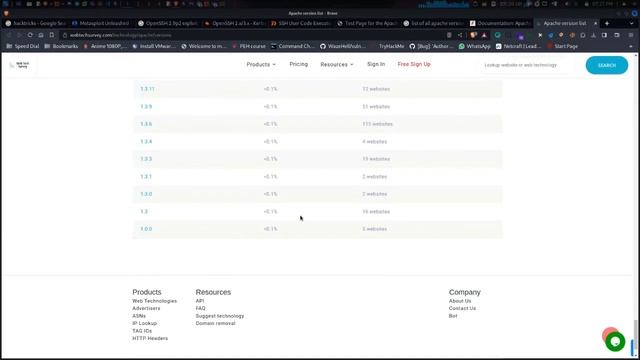The image size is (640, 360).
Task: Open the Advertisers footer link
Action: pyautogui.click(x=146, y=309)
